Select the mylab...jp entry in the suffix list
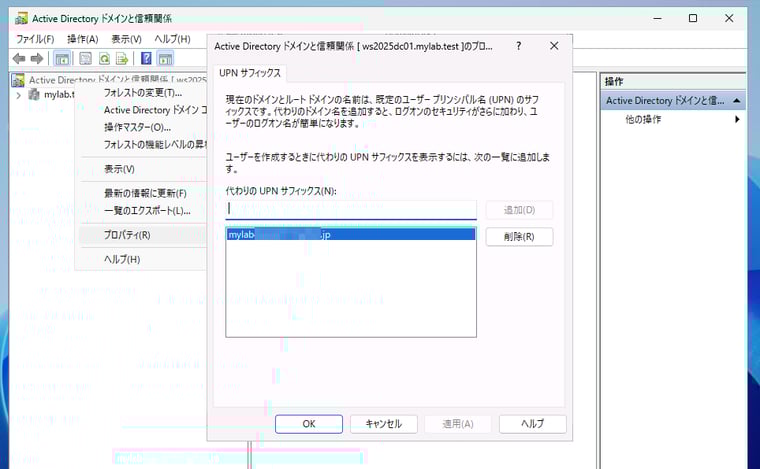The height and width of the screenshot is (469, 760). pos(351,234)
